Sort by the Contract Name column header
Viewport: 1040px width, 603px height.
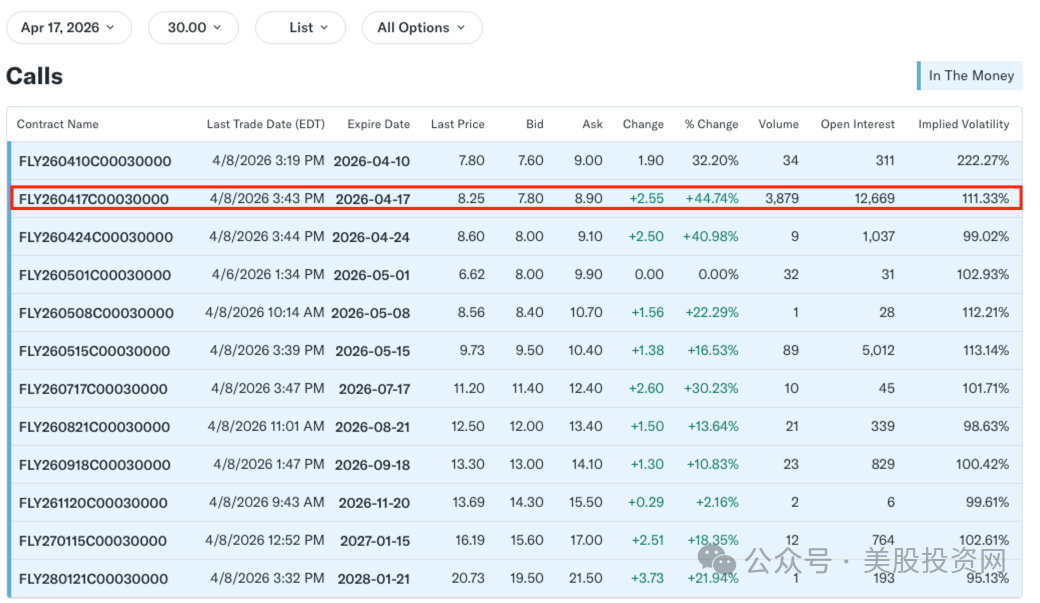pos(58,124)
